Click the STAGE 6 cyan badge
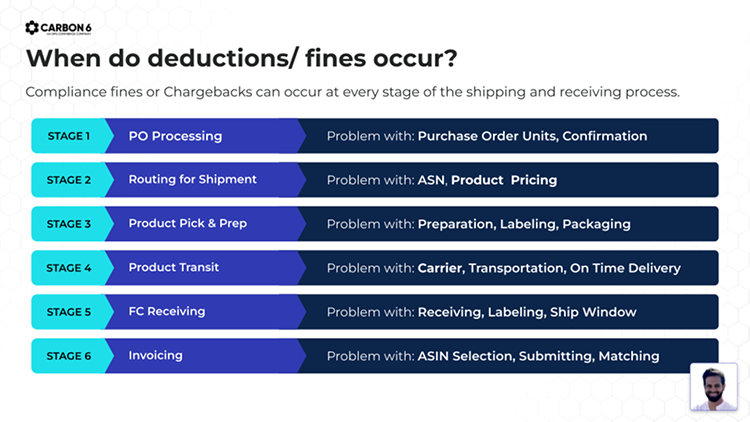This screenshot has width=750, height=422. [68, 356]
